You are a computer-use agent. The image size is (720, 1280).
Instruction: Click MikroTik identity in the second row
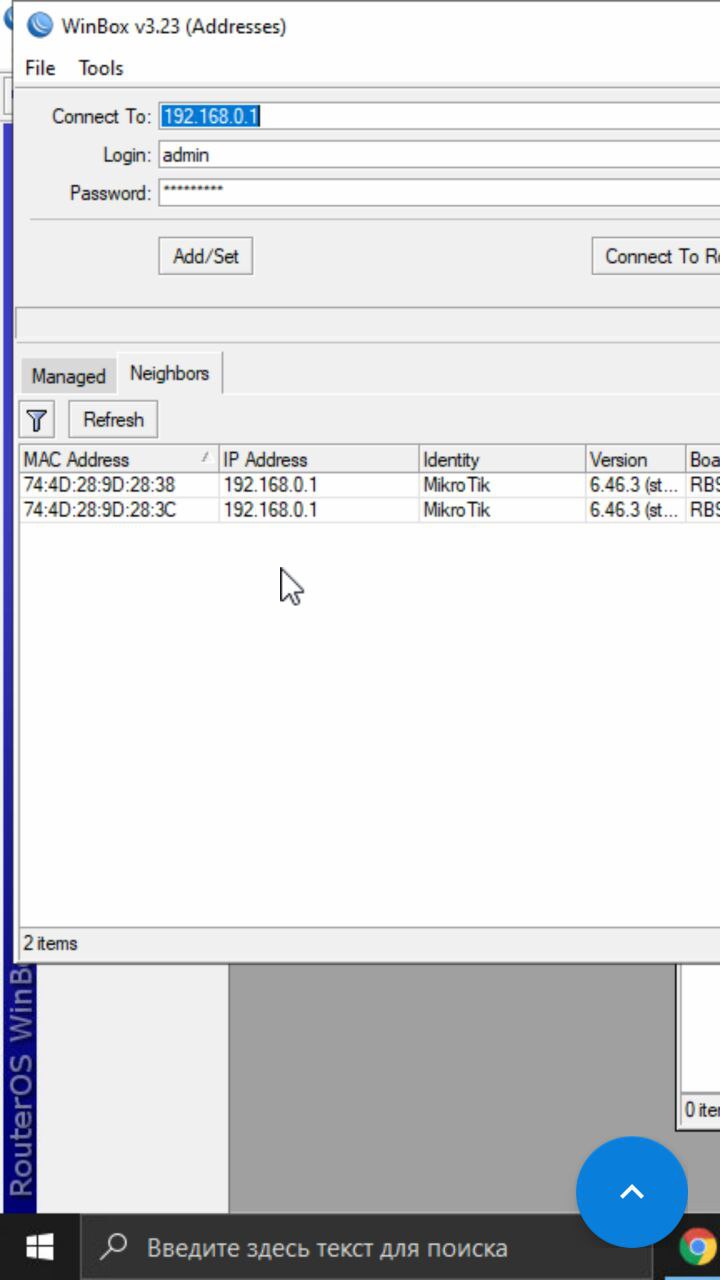click(457, 509)
